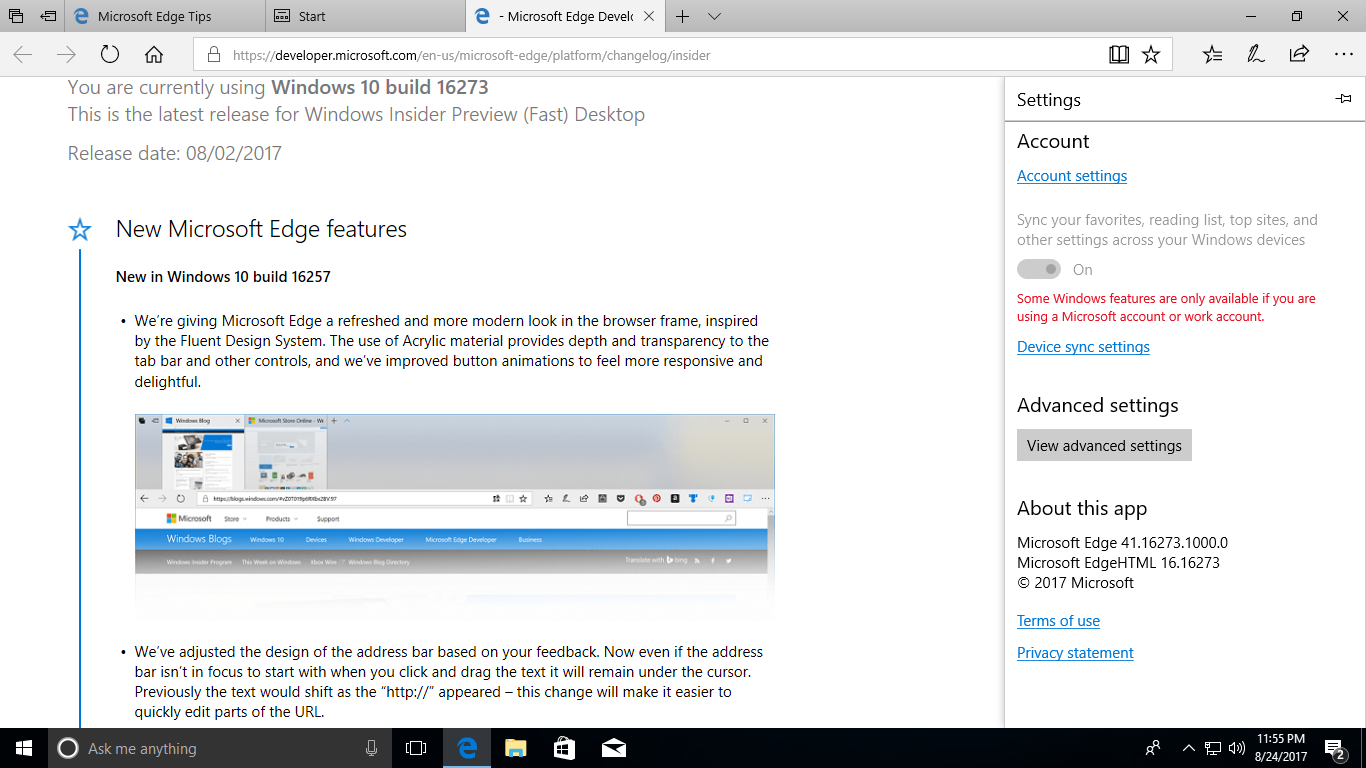Image resolution: width=1366 pixels, height=768 pixels.
Task: Show tab previews chevron
Action: [x=714, y=16]
